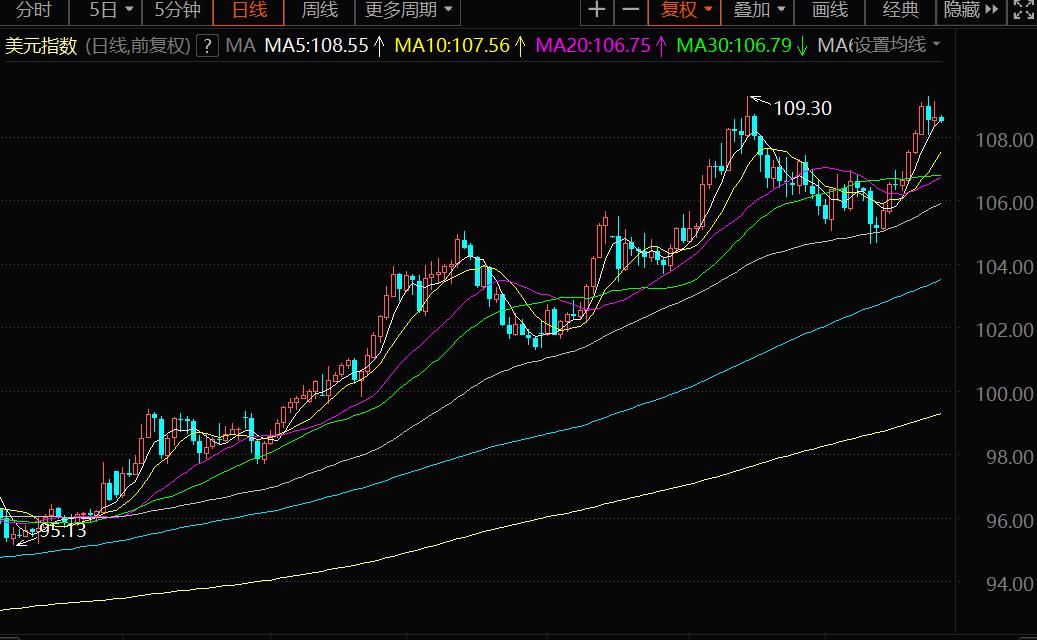Select the 5分钟 period tab
Image resolution: width=1037 pixels, height=640 pixels.
tap(177, 10)
